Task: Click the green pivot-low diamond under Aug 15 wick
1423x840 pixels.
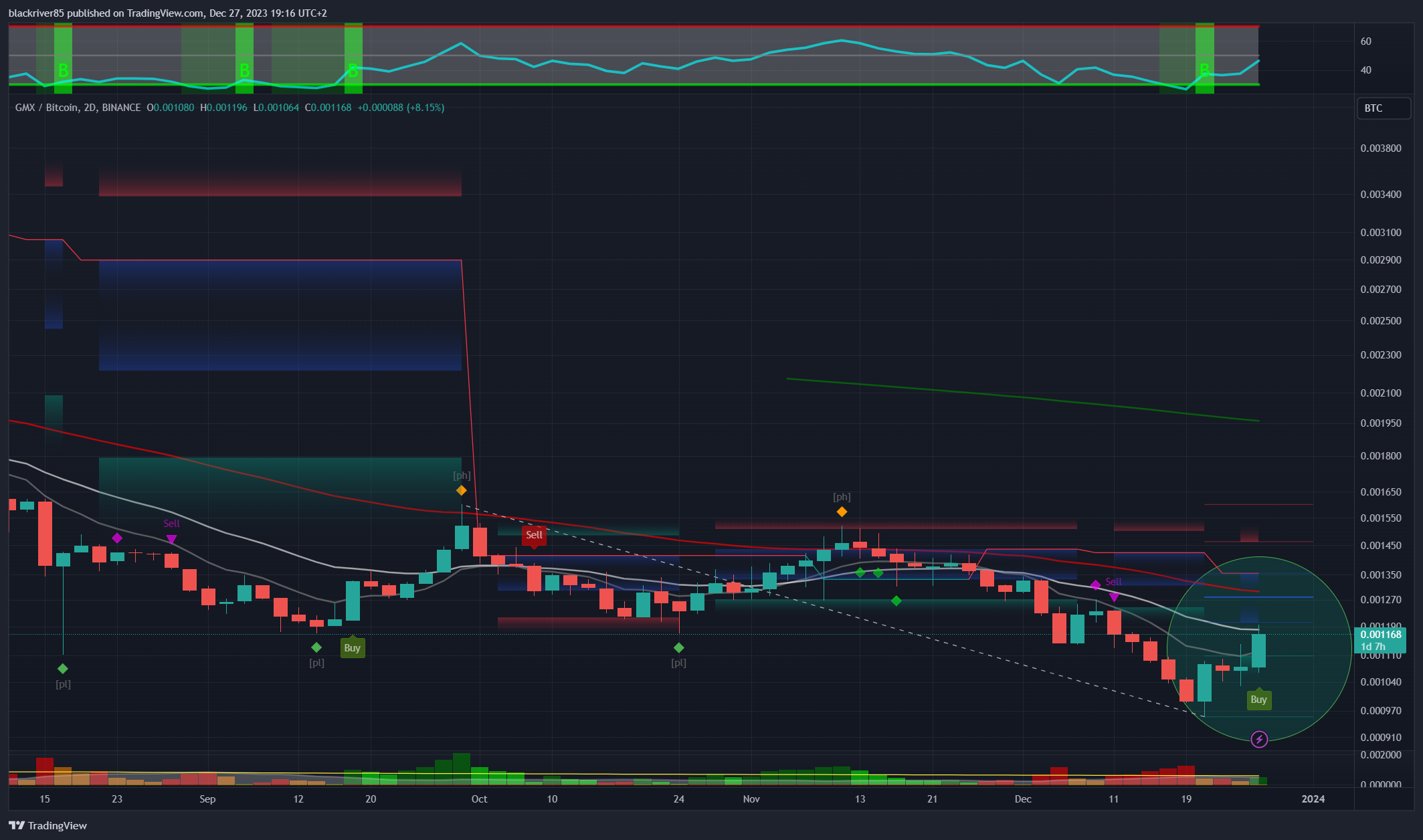Action: pyautogui.click(x=63, y=669)
